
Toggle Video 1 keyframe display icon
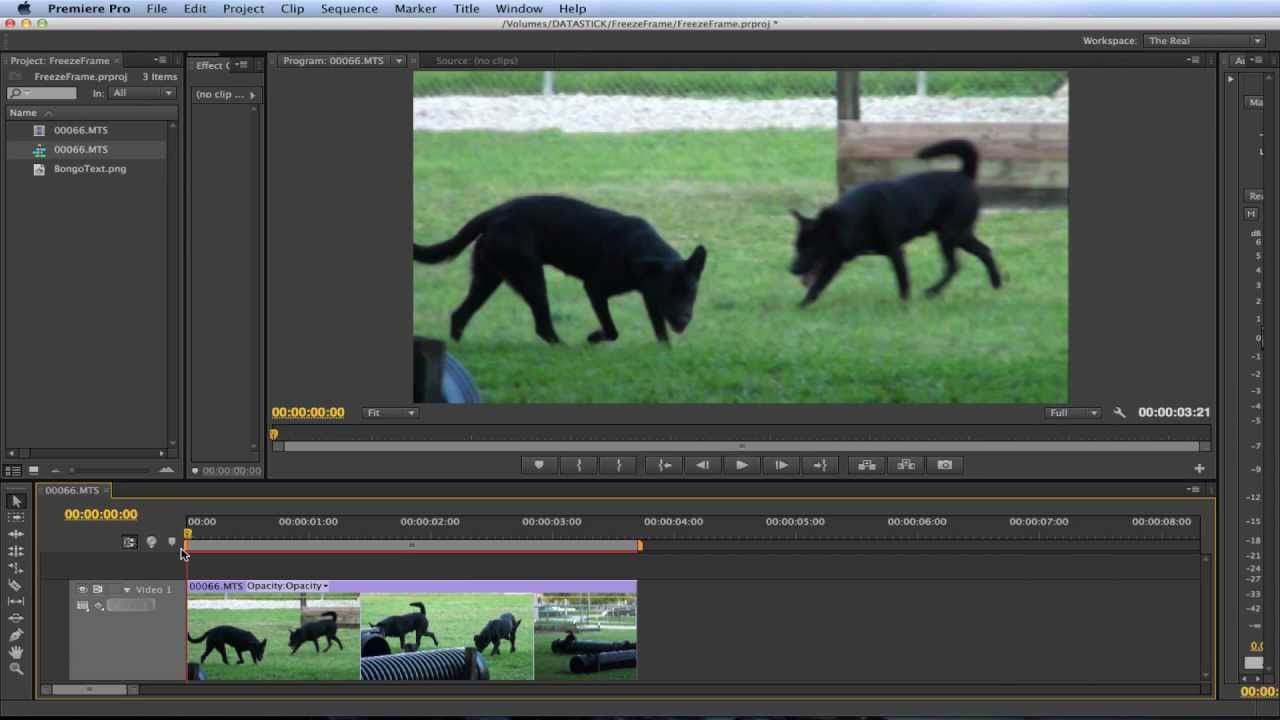98,605
